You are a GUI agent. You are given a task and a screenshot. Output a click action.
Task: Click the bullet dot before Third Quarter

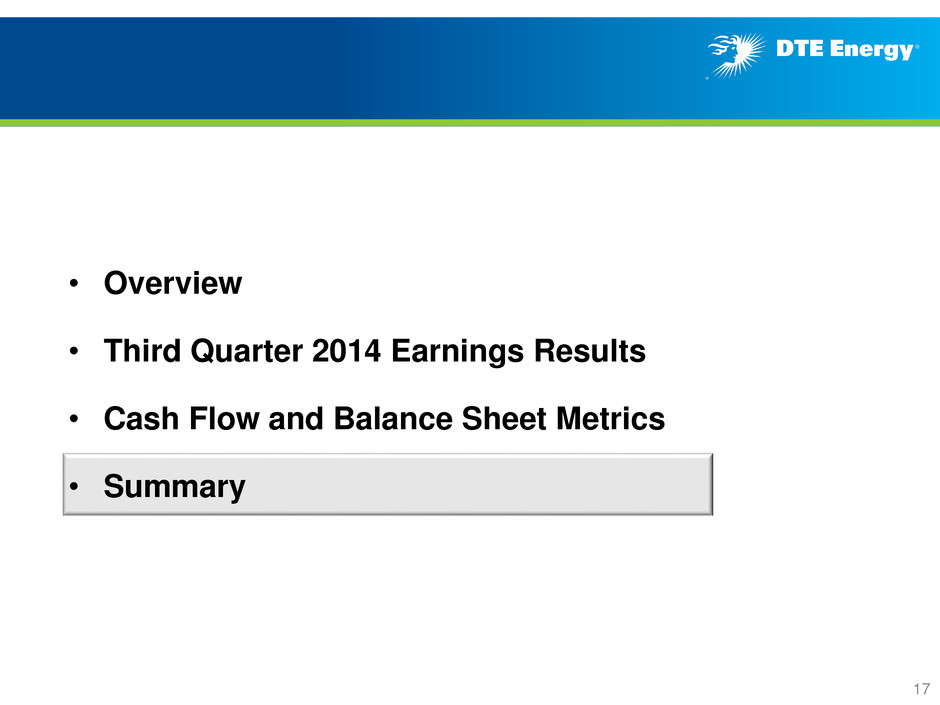coord(74,351)
